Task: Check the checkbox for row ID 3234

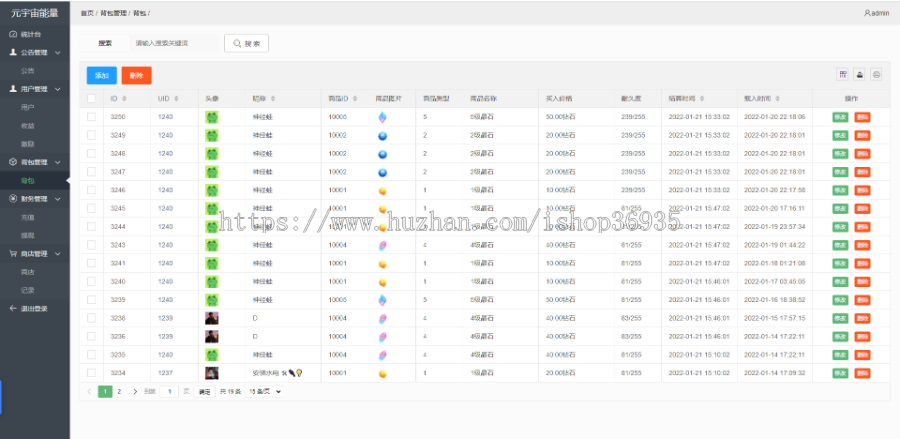Action: point(91,373)
